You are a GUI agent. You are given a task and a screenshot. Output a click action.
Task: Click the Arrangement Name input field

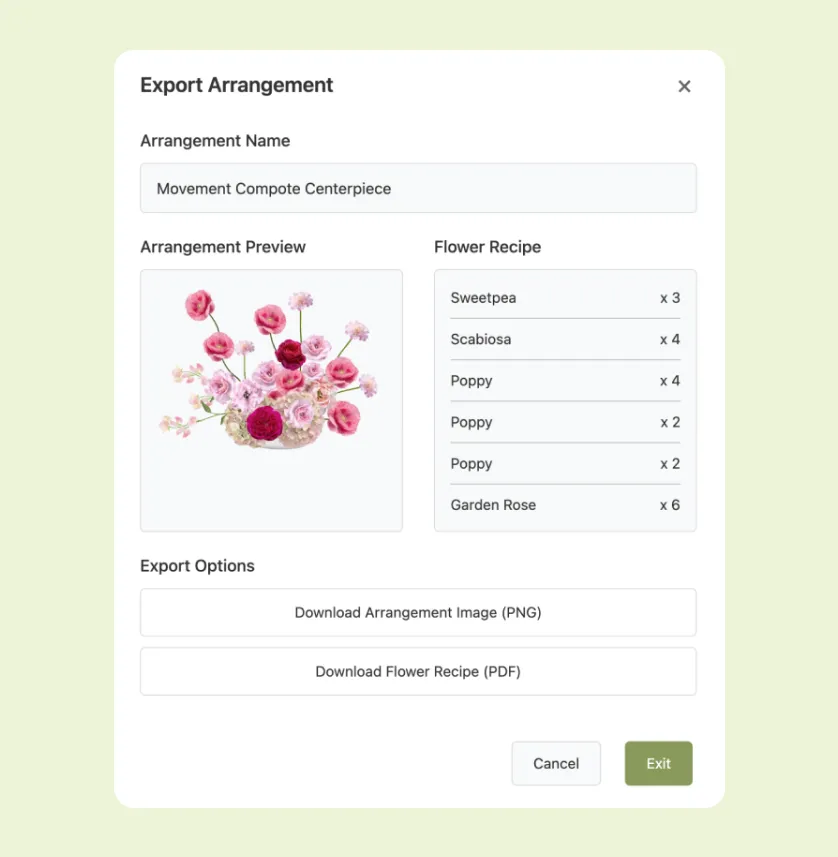pos(418,188)
